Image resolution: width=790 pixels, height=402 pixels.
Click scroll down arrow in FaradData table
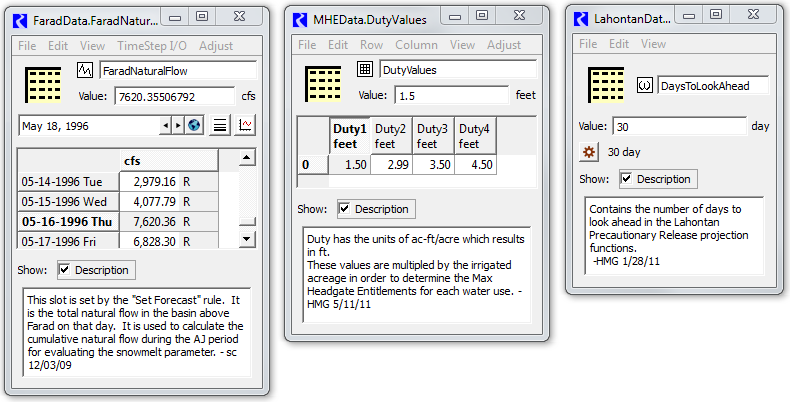pyautogui.click(x=247, y=238)
